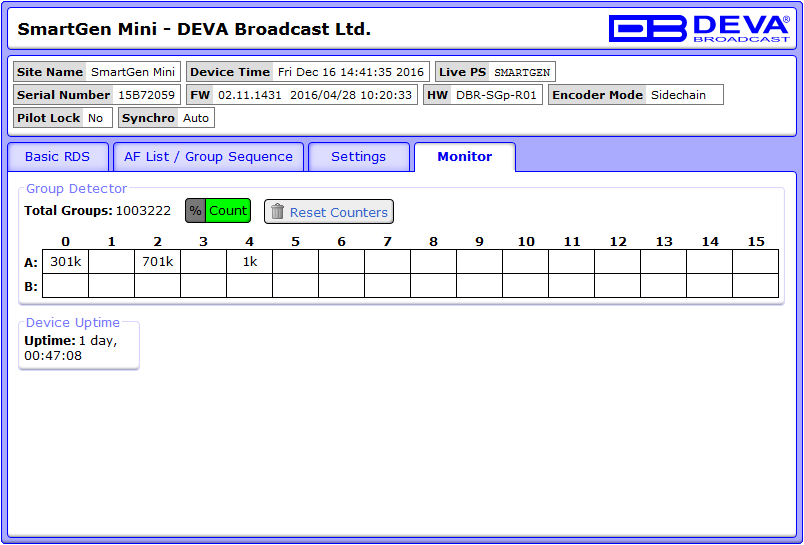Image resolution: width=804 pixels, height=545 pixels.
Task: Click column header 10 in group table
Action: [526, 241]
